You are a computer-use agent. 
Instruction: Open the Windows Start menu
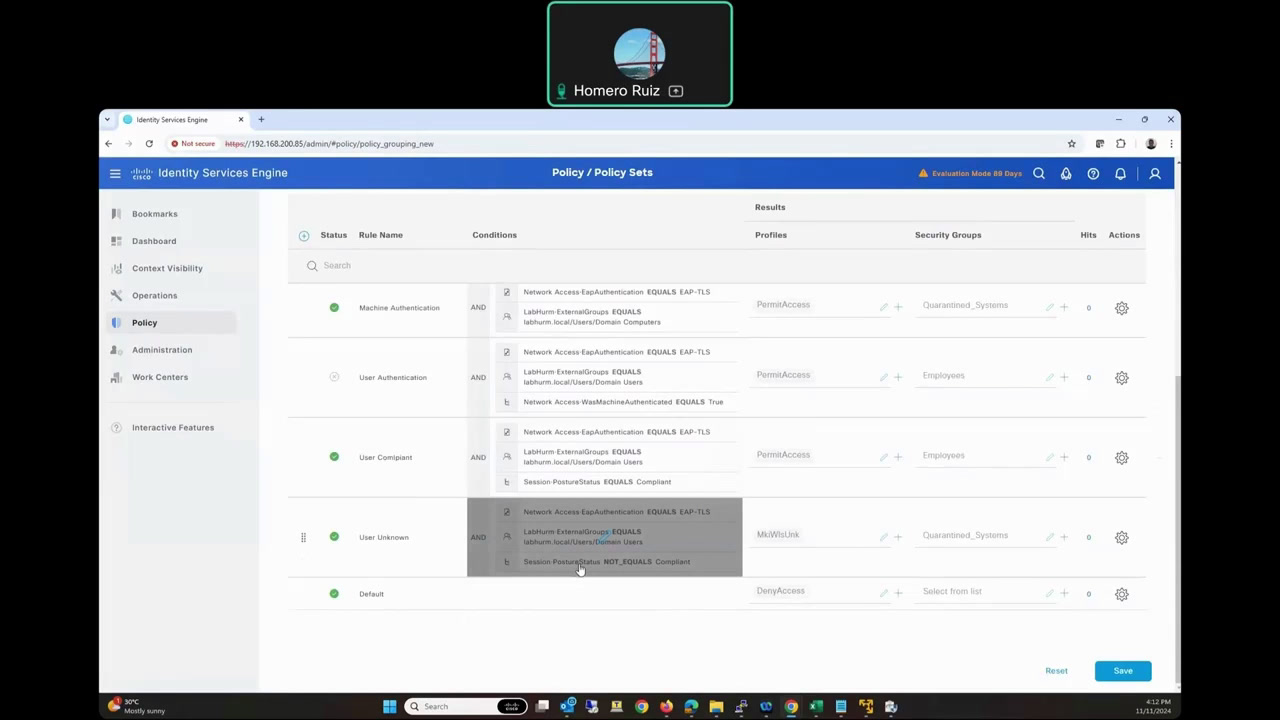(389, 706)
